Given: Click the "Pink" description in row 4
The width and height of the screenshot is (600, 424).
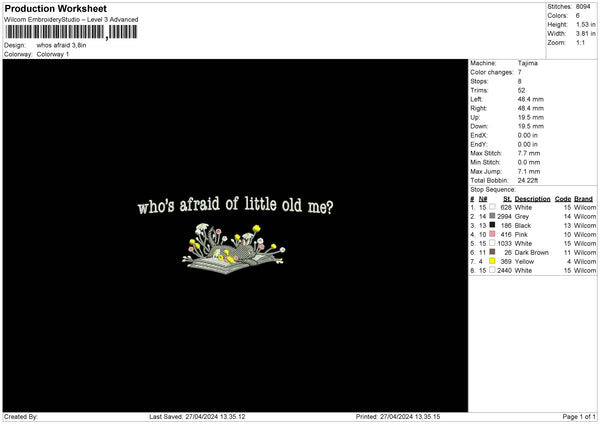Looking at the screenshot, I should [521, 235].
